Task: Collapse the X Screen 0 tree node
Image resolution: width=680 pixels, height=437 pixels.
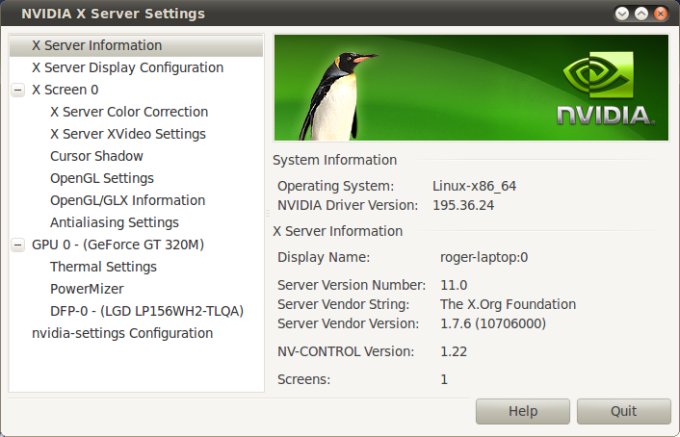Action: (x=18, y=90)
